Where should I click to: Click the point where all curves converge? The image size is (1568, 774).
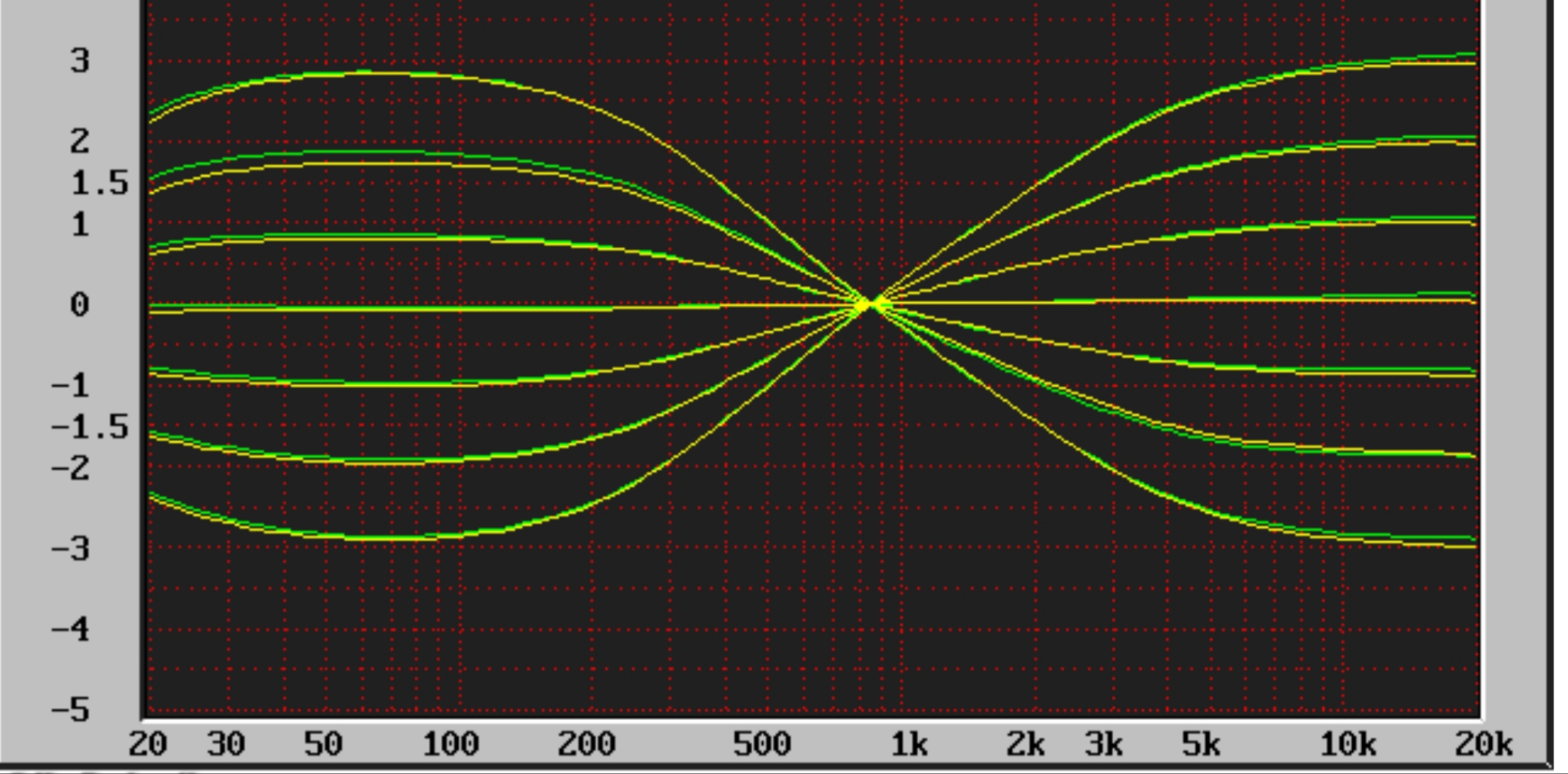[868, 305]
